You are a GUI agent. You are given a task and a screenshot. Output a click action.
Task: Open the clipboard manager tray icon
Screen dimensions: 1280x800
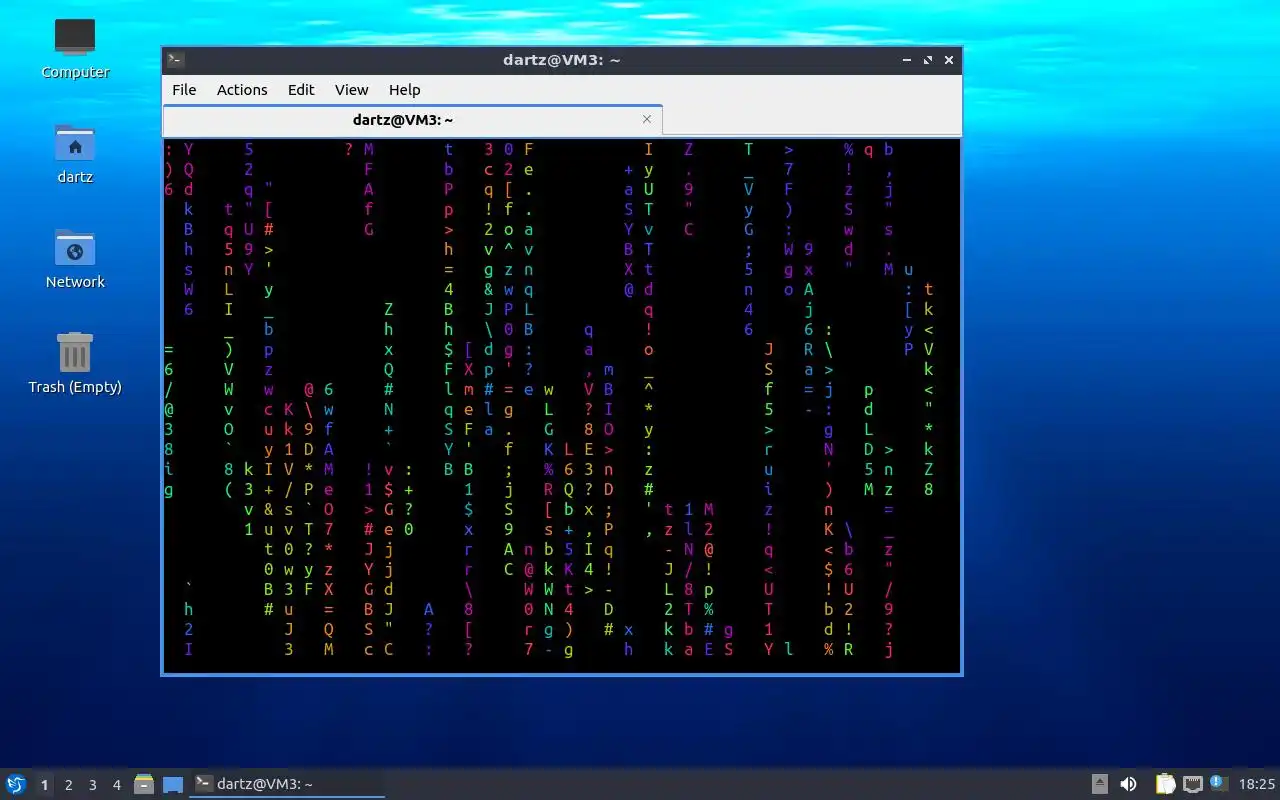pos(1165,784)
